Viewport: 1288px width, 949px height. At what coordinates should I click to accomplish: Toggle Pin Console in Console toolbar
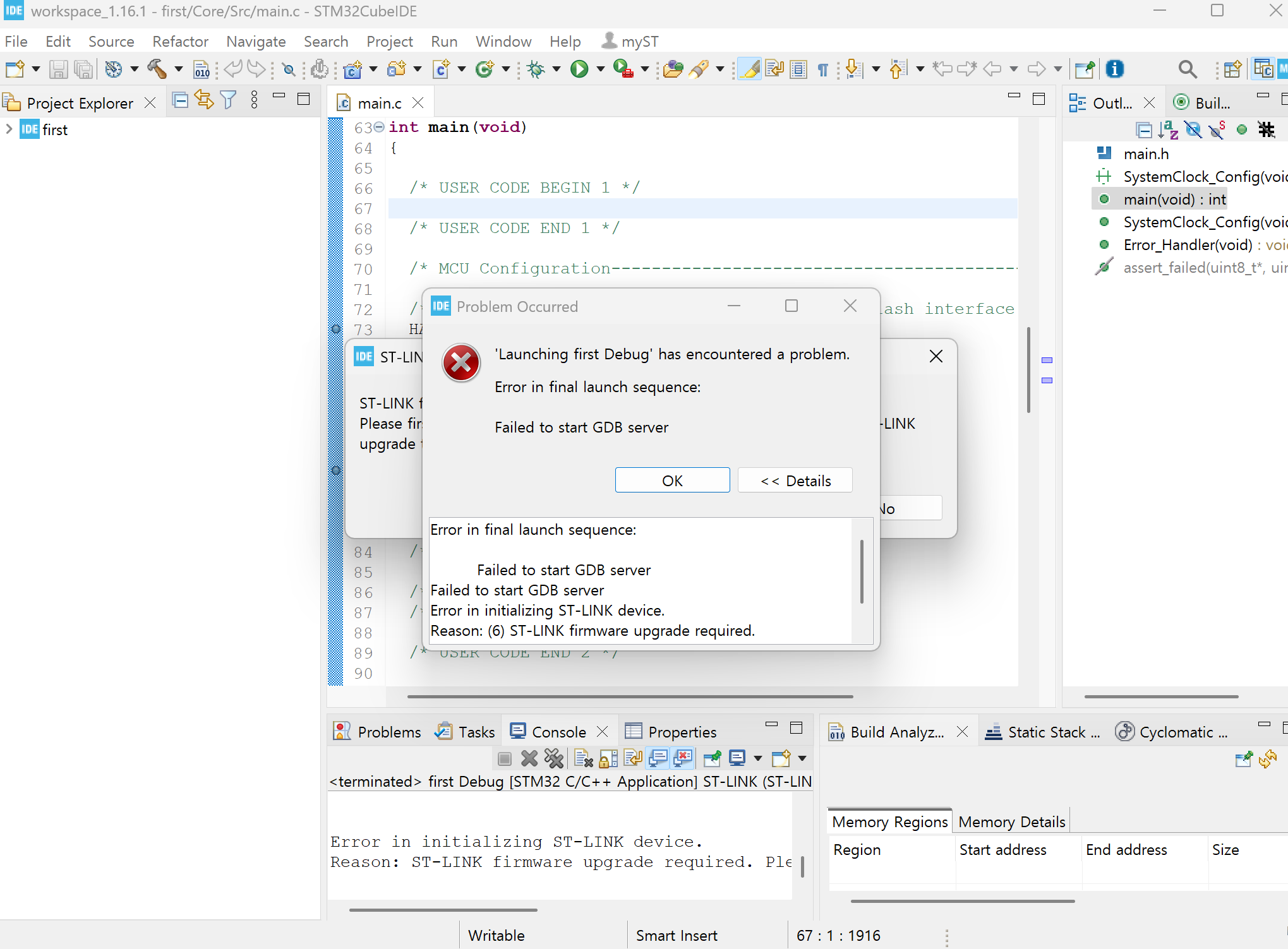712,758
